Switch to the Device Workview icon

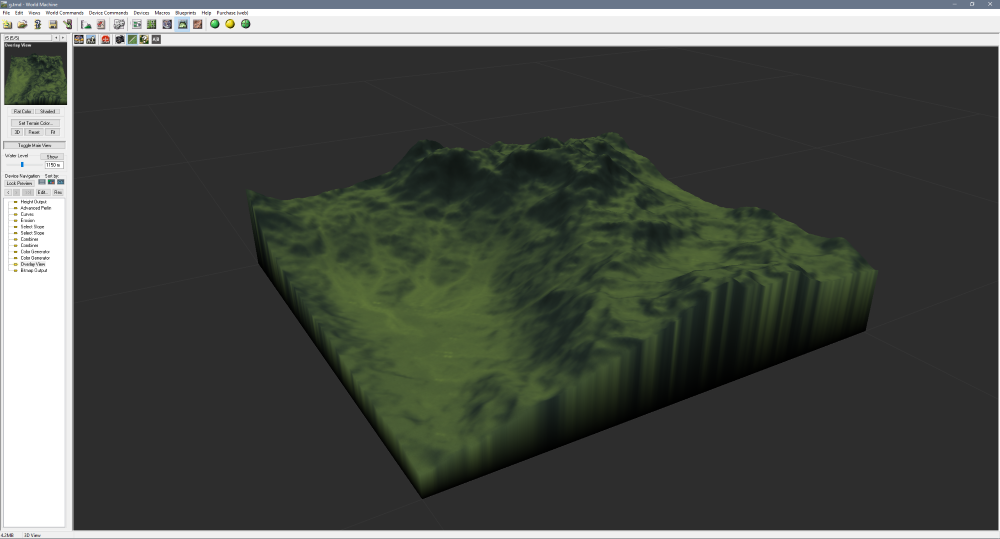(136, 24)
